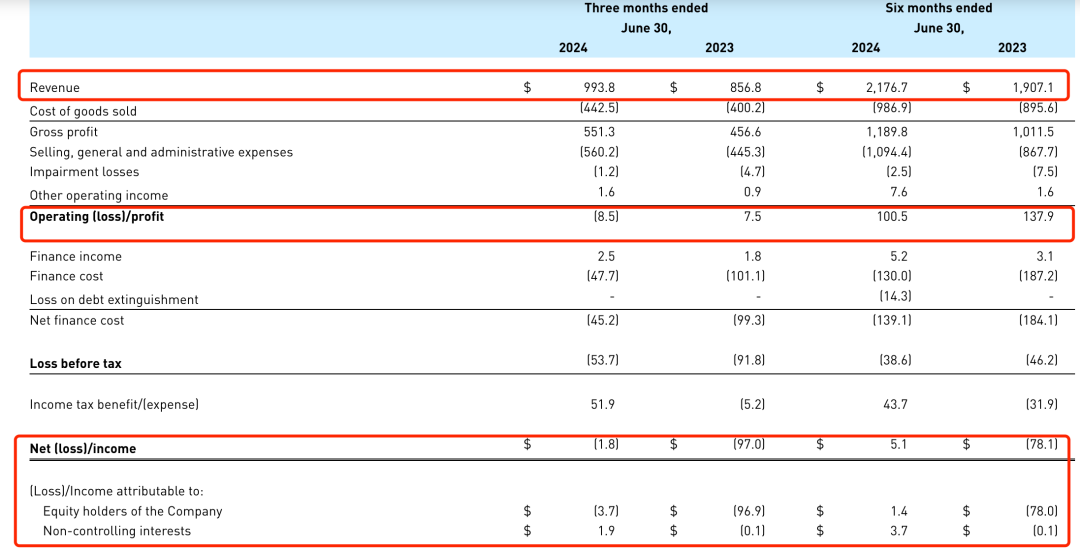Click the Loss on debt extinguishment label
This screenshot has width=1080, height=551.
[114, 299]
